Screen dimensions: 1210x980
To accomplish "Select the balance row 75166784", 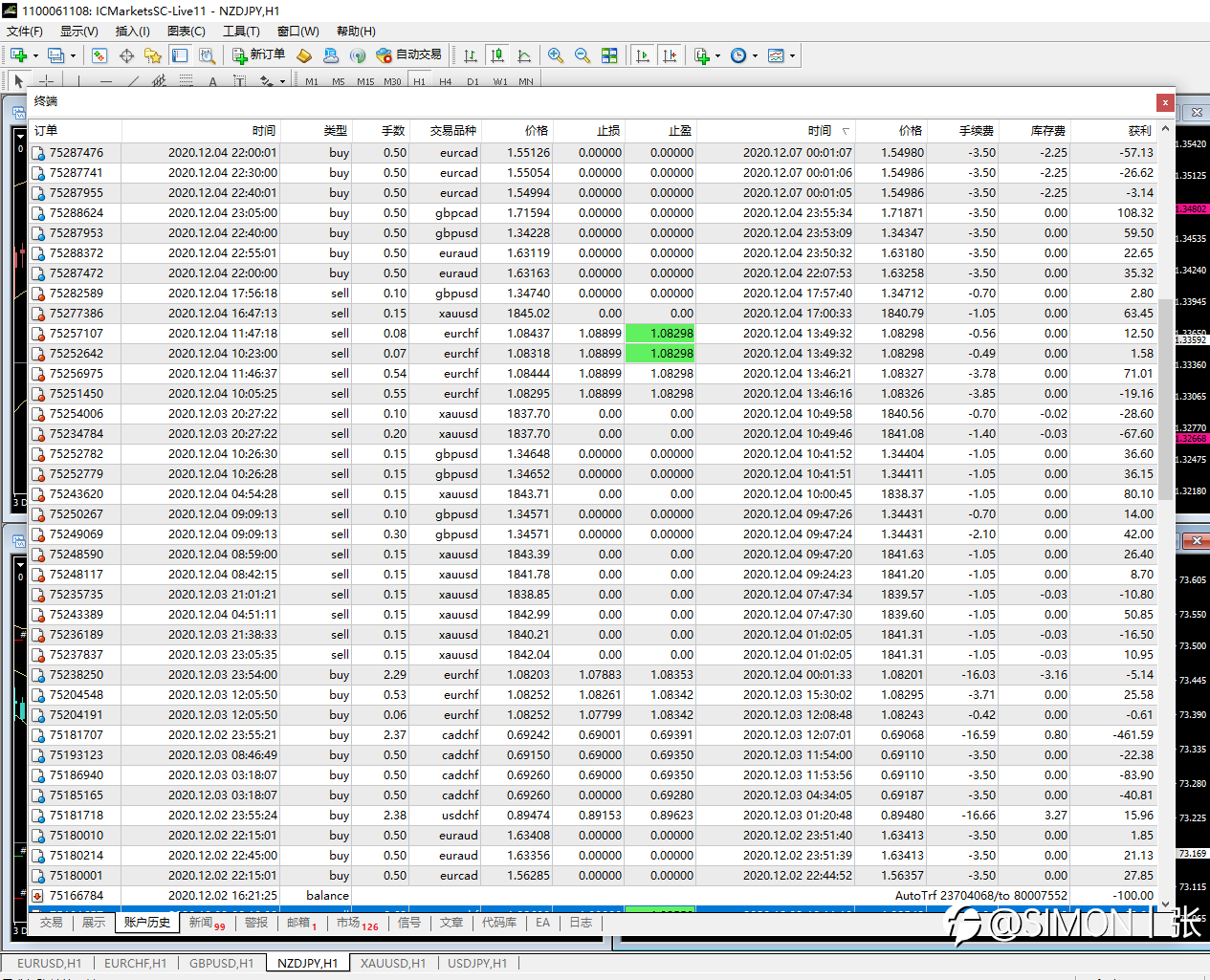I will pyautogui.click(x=593, y=896).
